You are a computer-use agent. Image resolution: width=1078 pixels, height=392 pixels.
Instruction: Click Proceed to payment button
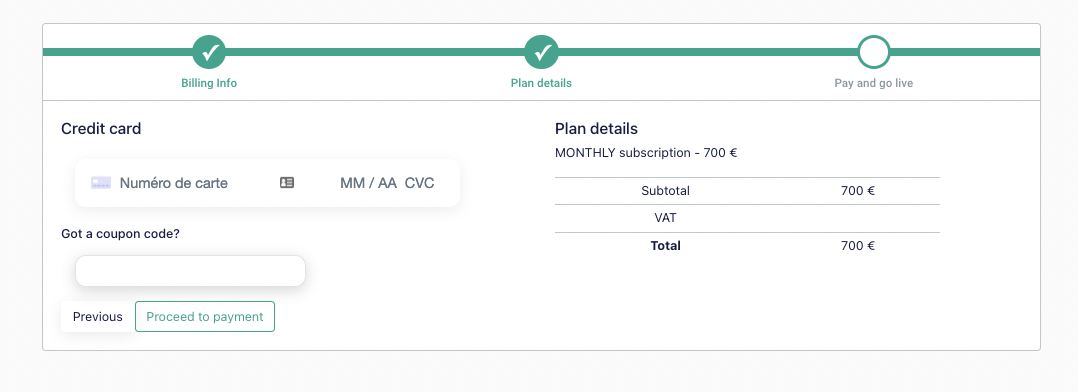pyautogui.click(x=205, y=316)
